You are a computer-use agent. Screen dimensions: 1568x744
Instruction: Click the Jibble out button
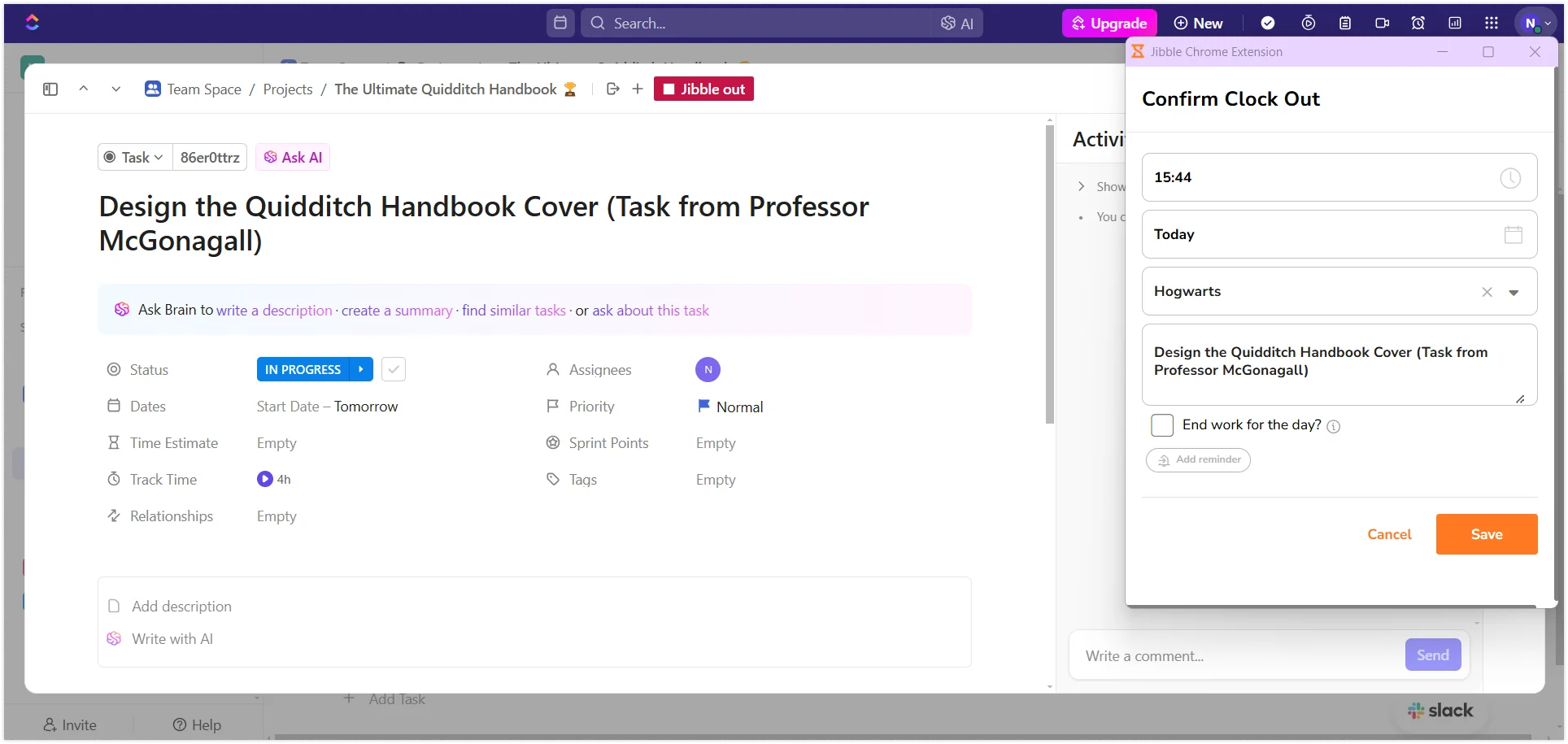tap(703, 89)
